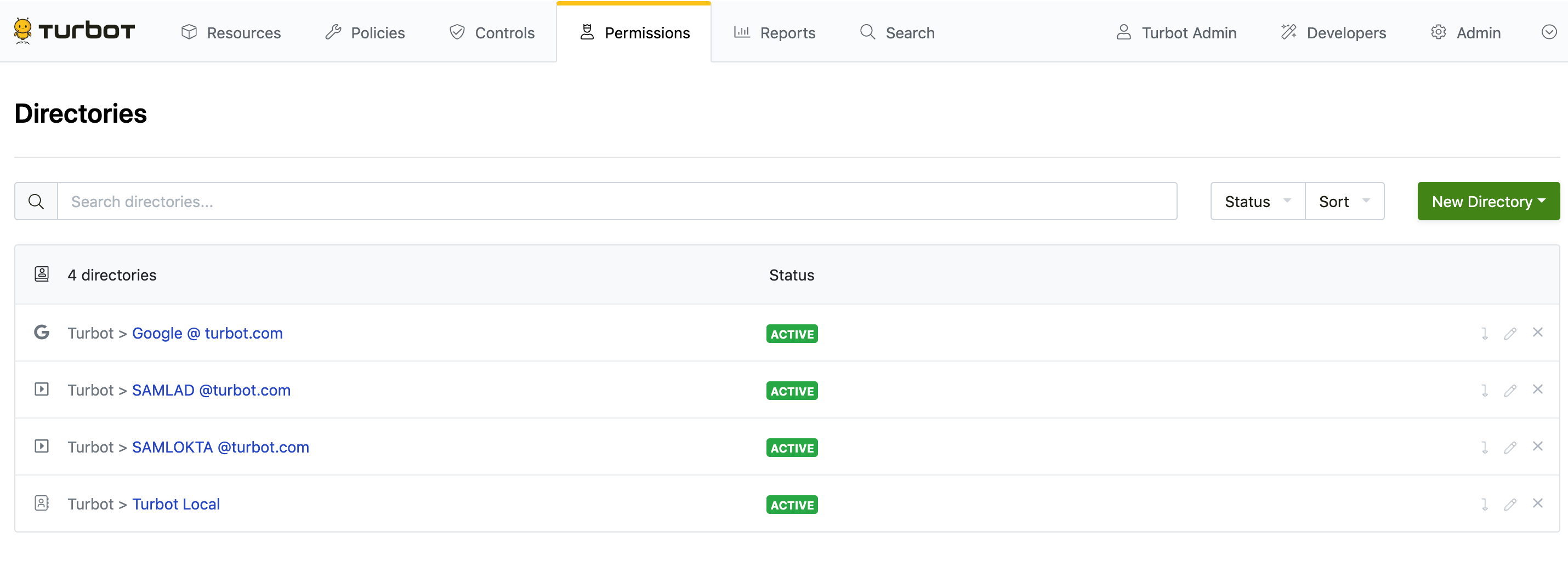Click the local directory icon for Turbot Local
Viewport: 1568px width, 561px height.
[41, 503]
